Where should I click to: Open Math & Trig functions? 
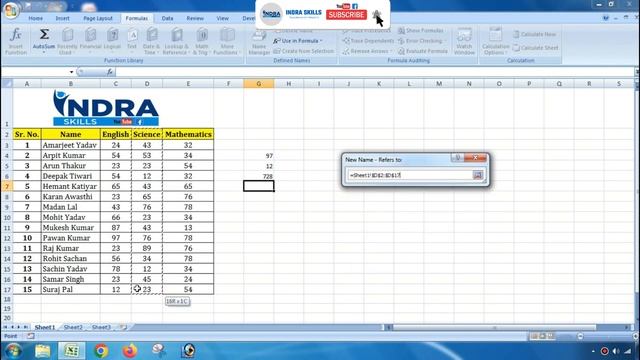click(202, 41)
